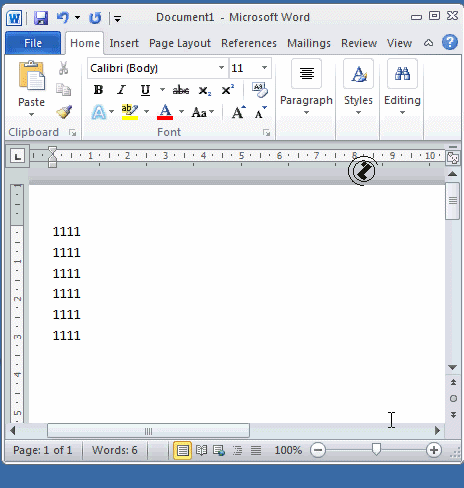The width and height of the screenshot is (464, 488).
Task: Click the Save floppy disk icon
Action: click(x=41, y=18)
